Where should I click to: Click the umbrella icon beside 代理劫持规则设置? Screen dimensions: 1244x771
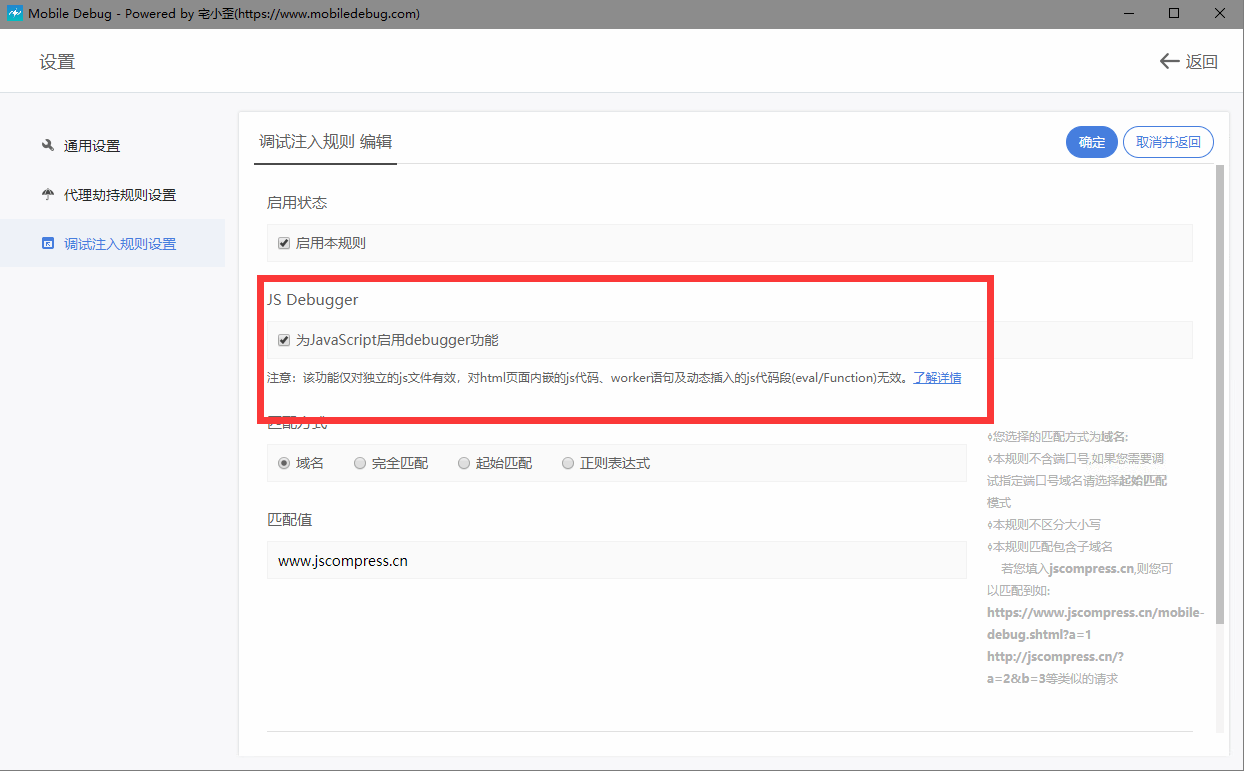click(x=47, y=194)
